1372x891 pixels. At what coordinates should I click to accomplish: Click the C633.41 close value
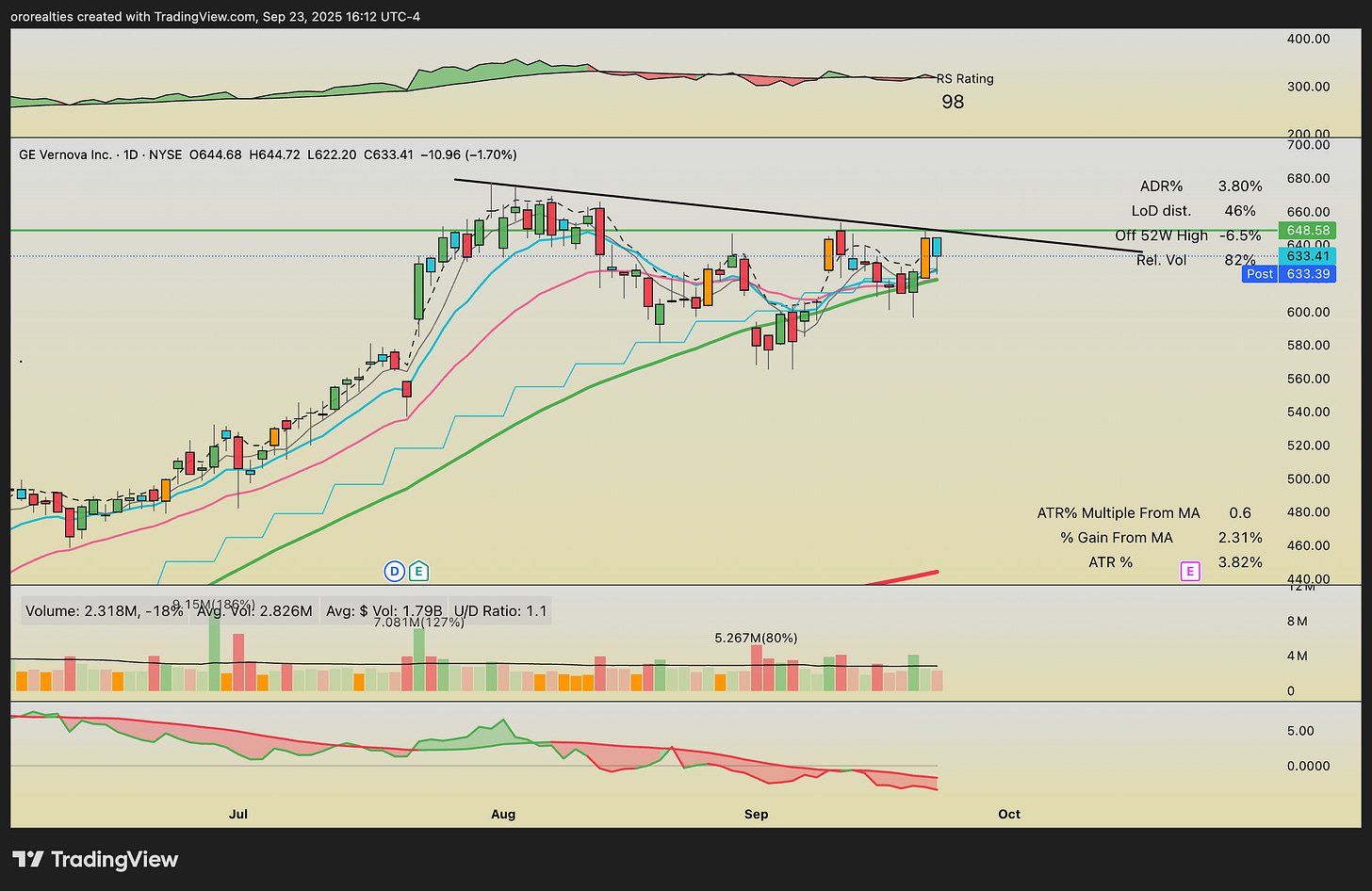click(x=388, y=154)
